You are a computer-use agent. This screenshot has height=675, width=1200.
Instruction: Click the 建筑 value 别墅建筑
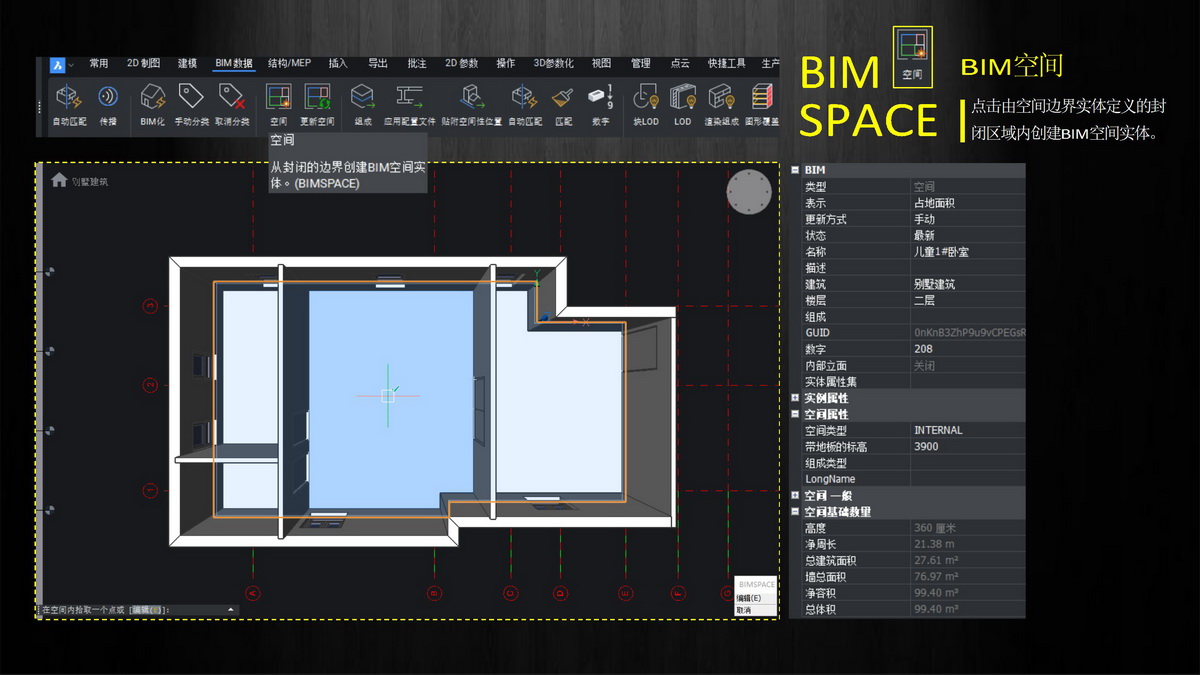968,284
